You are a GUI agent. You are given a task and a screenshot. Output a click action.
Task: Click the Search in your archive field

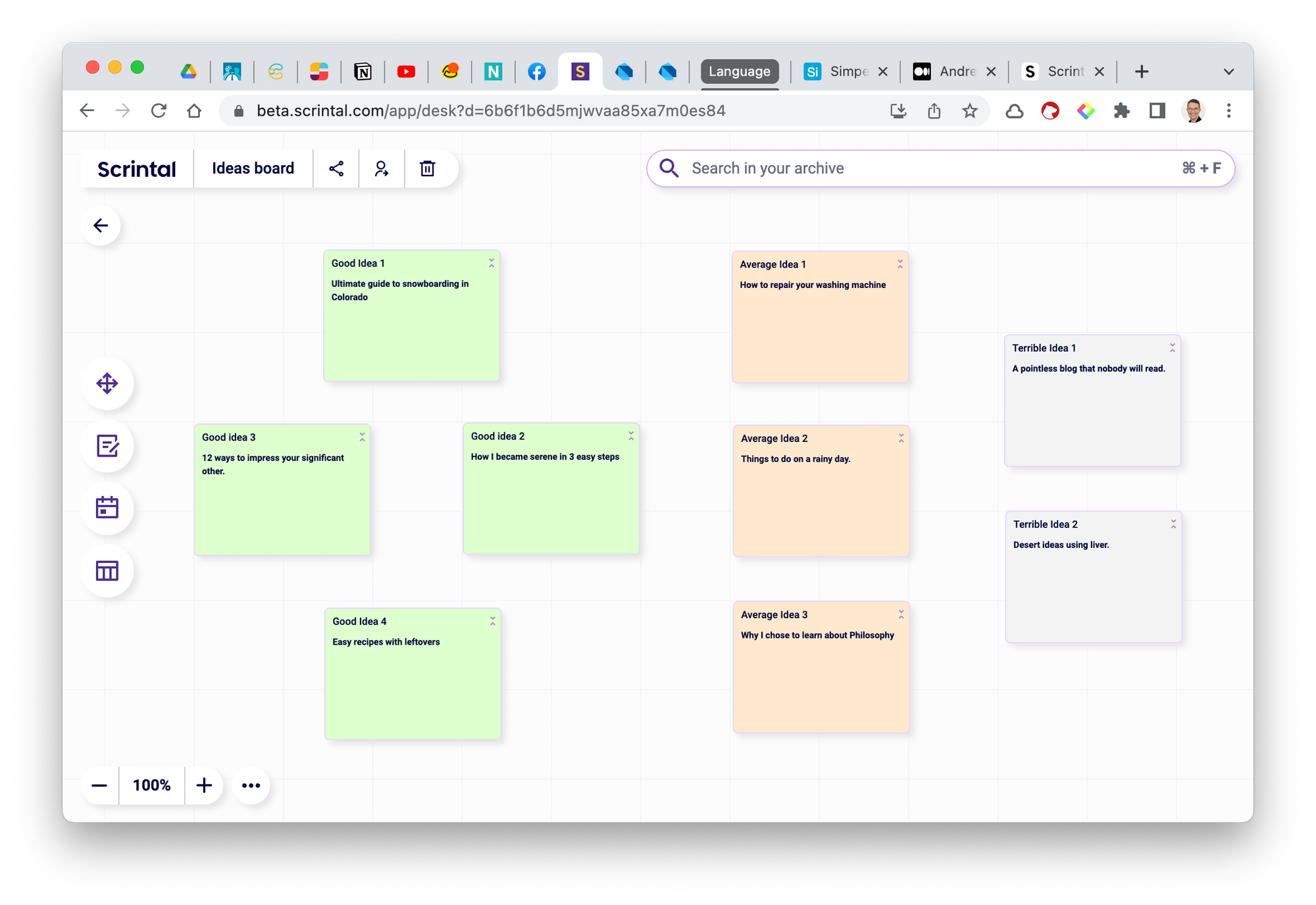click(921, 169)
